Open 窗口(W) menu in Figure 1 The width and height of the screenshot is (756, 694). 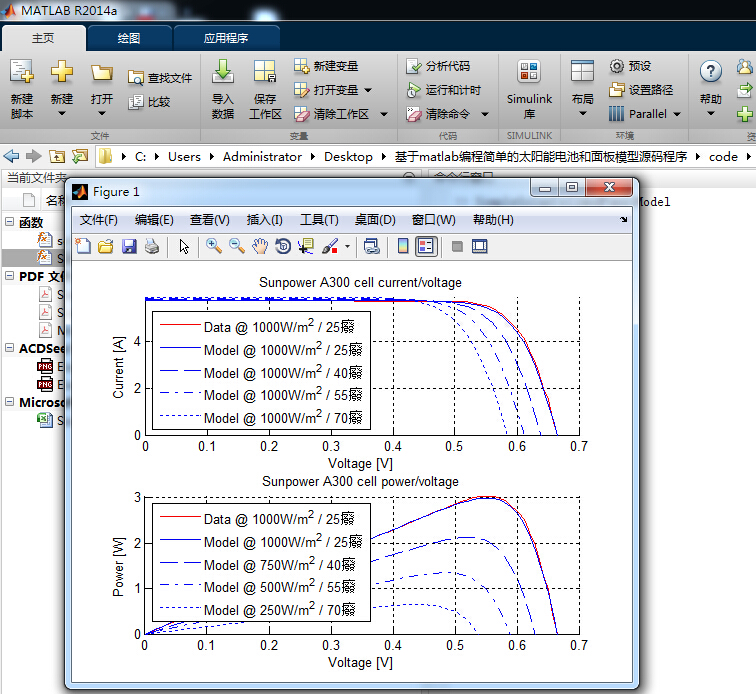pyautogui.click(x=433, y=220)
